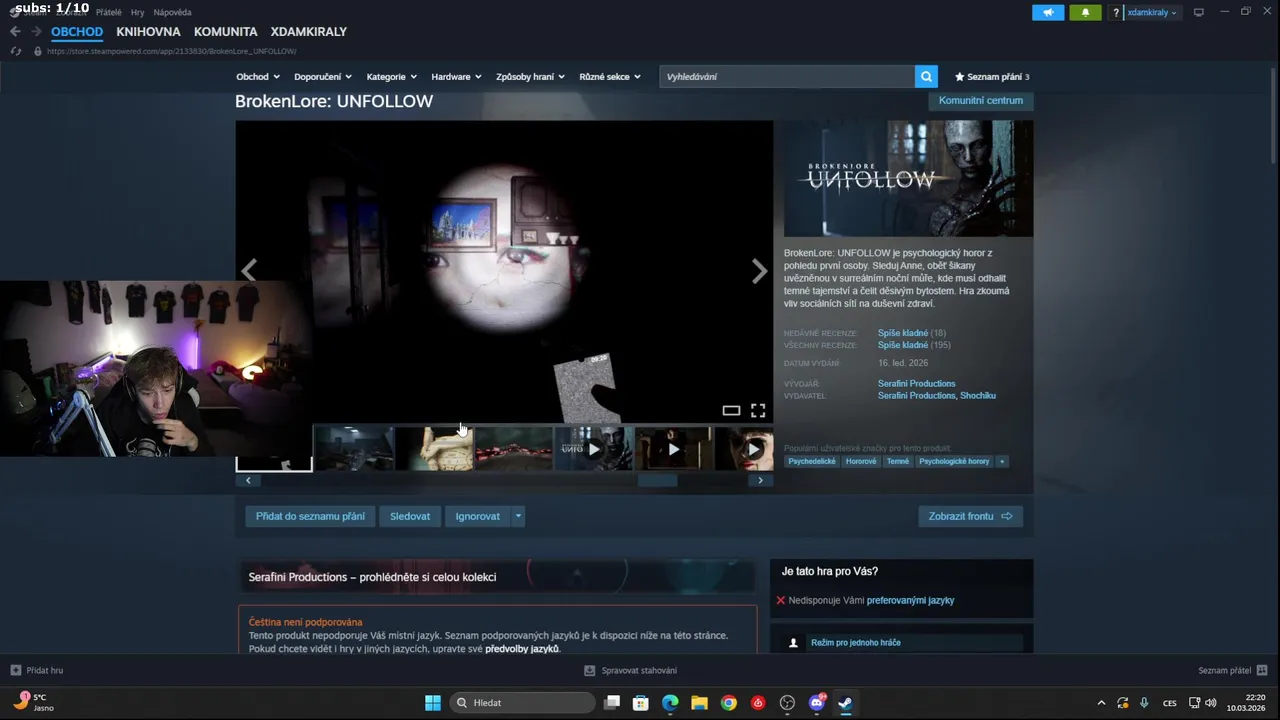Expand the Způsoby hraní dropdown
This screenshot has height=720, width=1280.
[530, 77]
